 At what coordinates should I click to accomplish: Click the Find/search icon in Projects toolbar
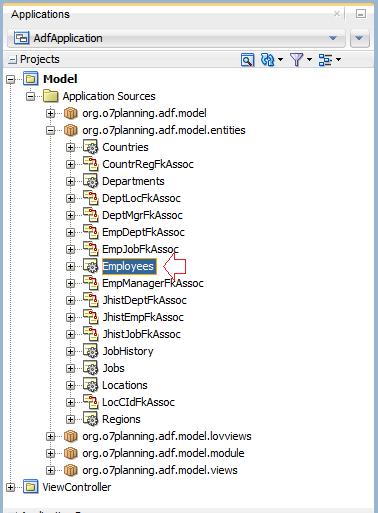click(247, 60)
